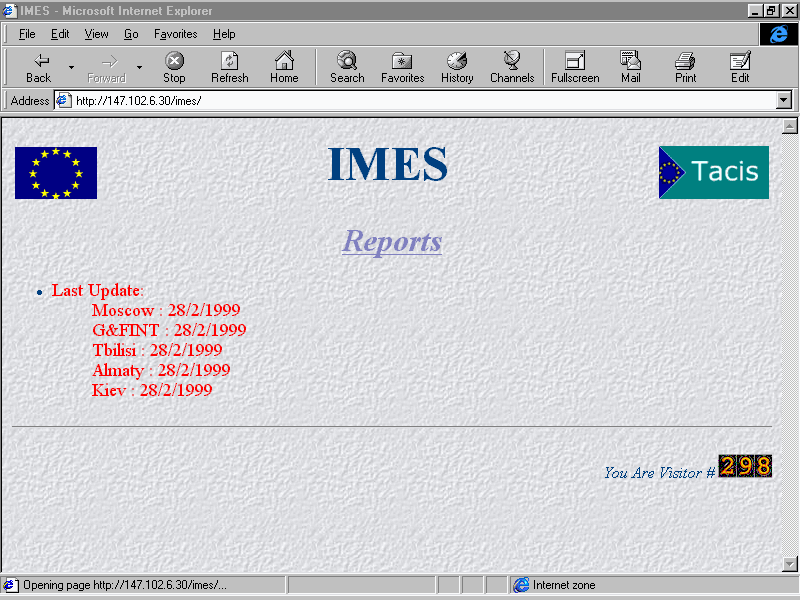Reload page using the Refresh icon
800x600 pixels.
click(x=229, y=61)
